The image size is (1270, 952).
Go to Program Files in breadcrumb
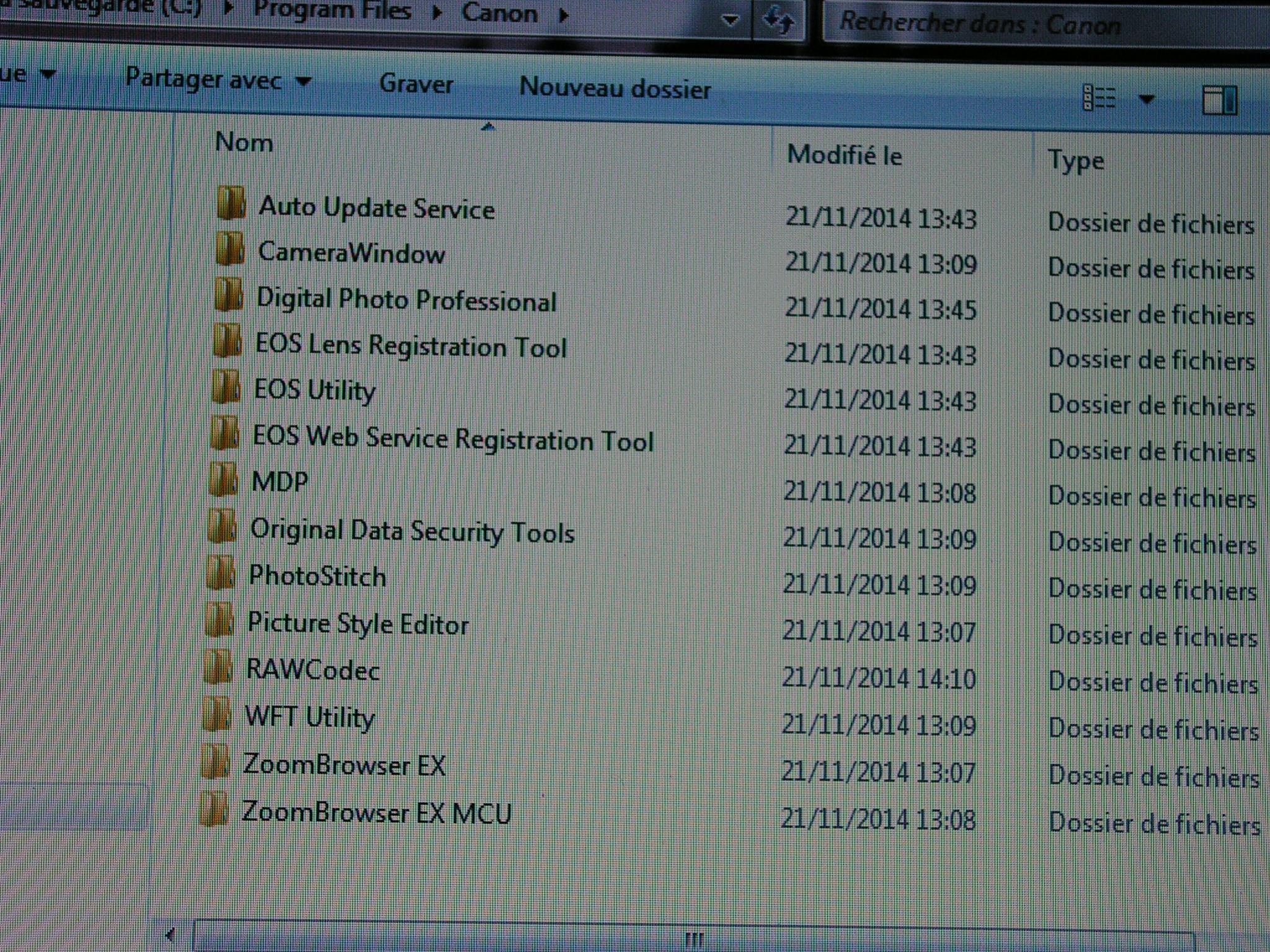(x=332, y=10)
